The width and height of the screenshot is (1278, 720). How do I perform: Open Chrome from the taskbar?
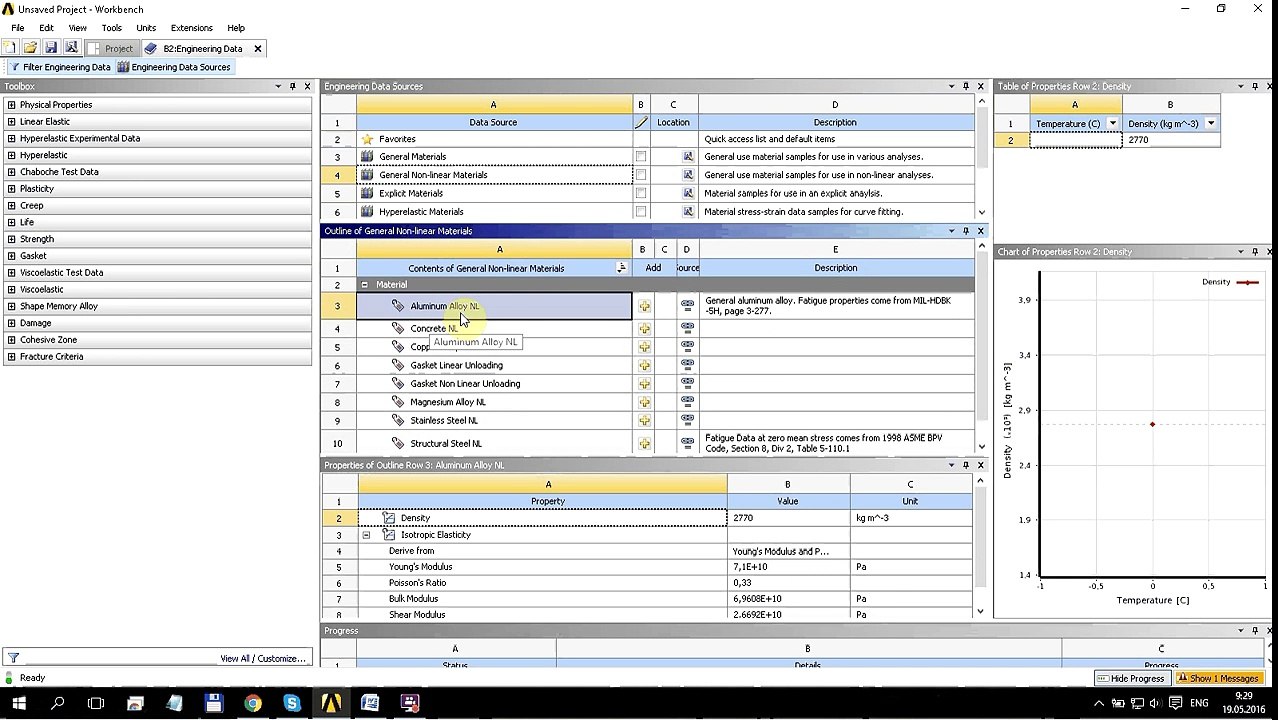pyautogui.click(x=252, y=703)
